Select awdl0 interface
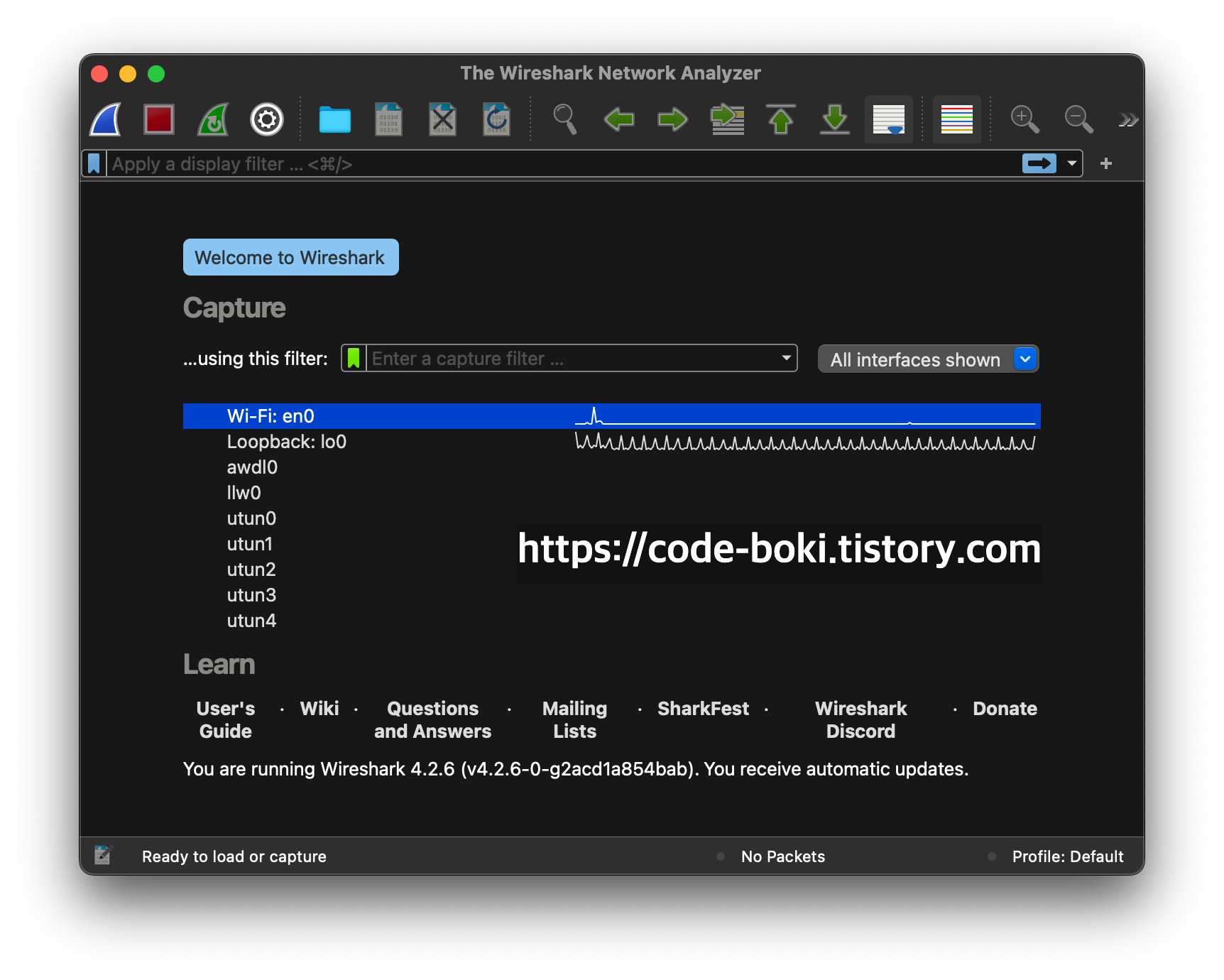 pos(612,467)
